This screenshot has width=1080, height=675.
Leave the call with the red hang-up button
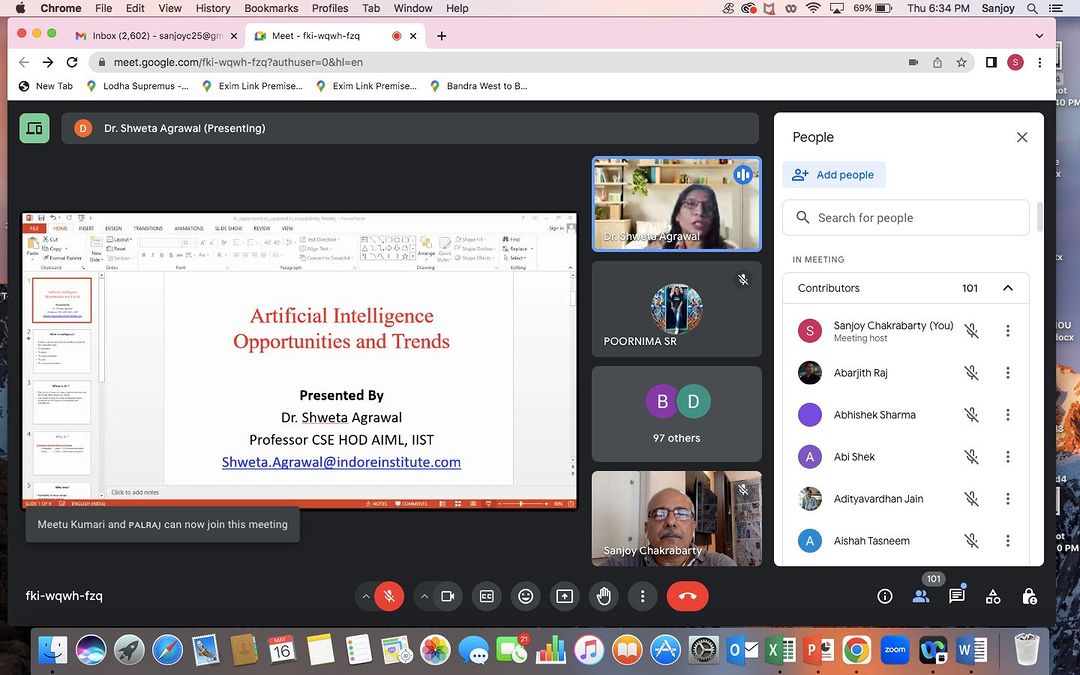click(687, 596)
